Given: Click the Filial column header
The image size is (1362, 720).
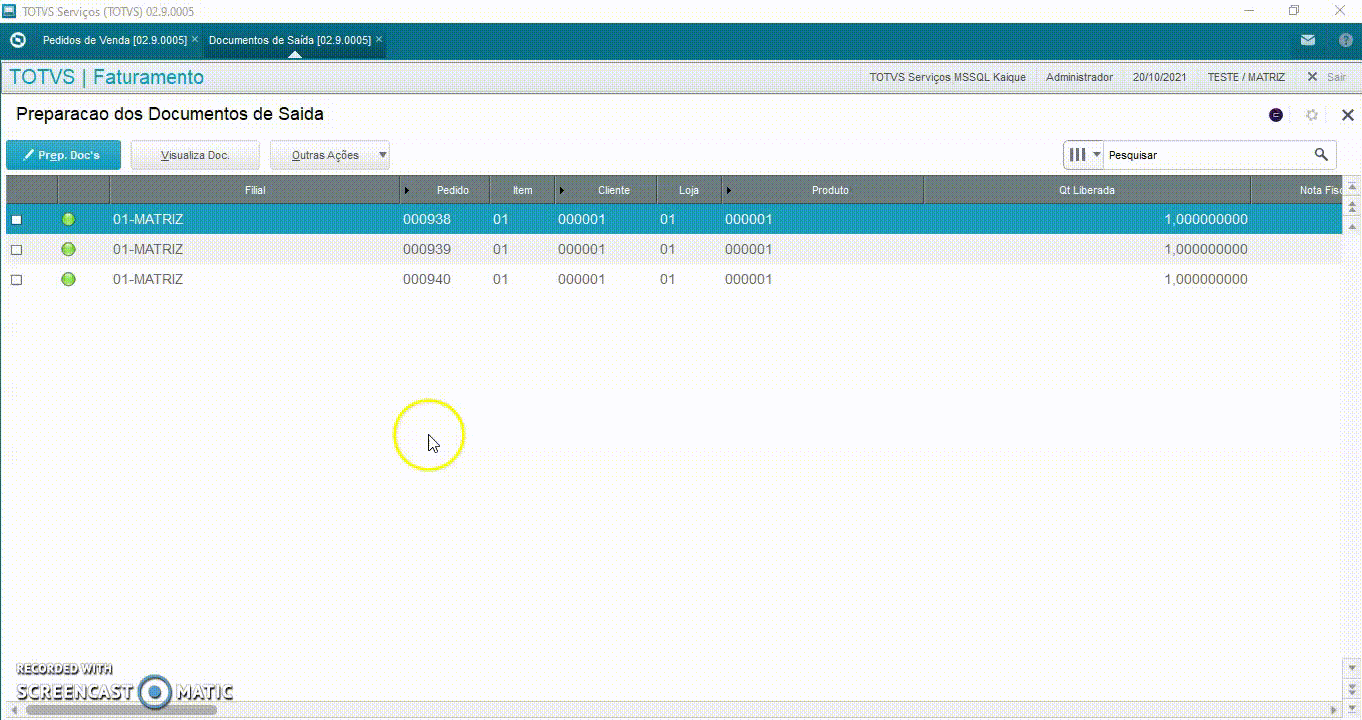Looking at the screenshot, I should (255, 190).
